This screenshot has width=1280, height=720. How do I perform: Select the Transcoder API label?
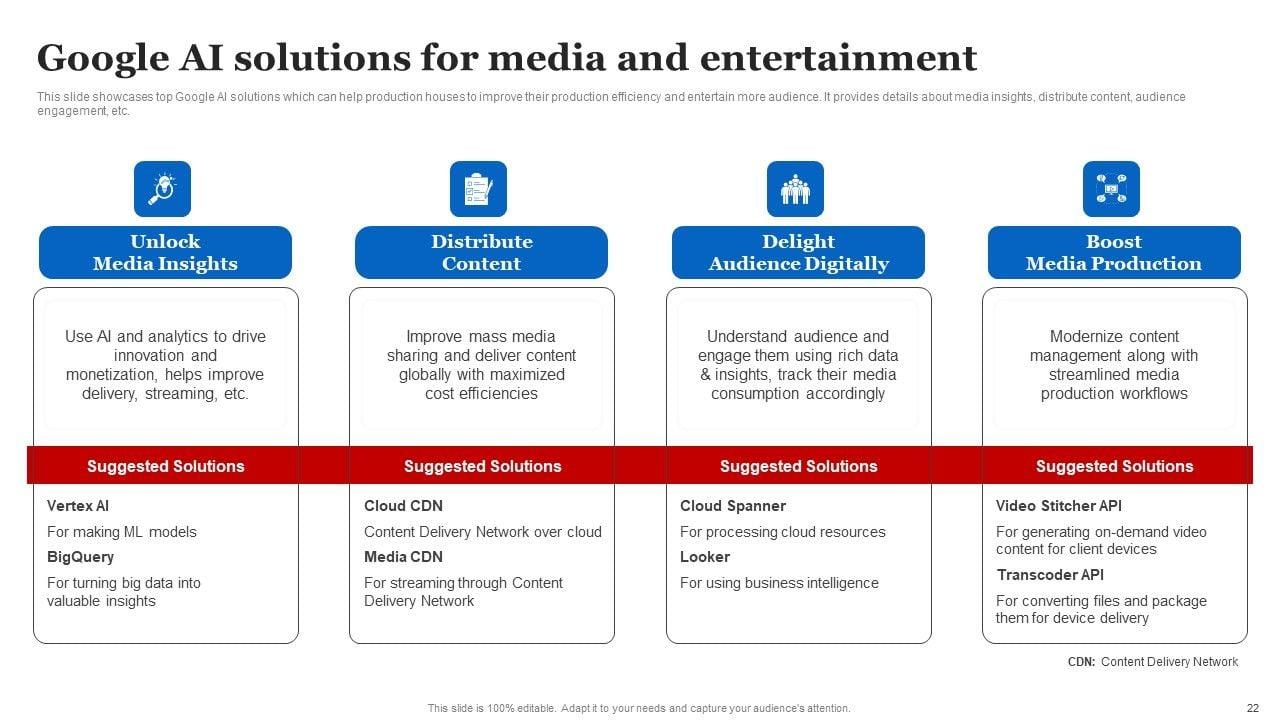pos(1050,575)
